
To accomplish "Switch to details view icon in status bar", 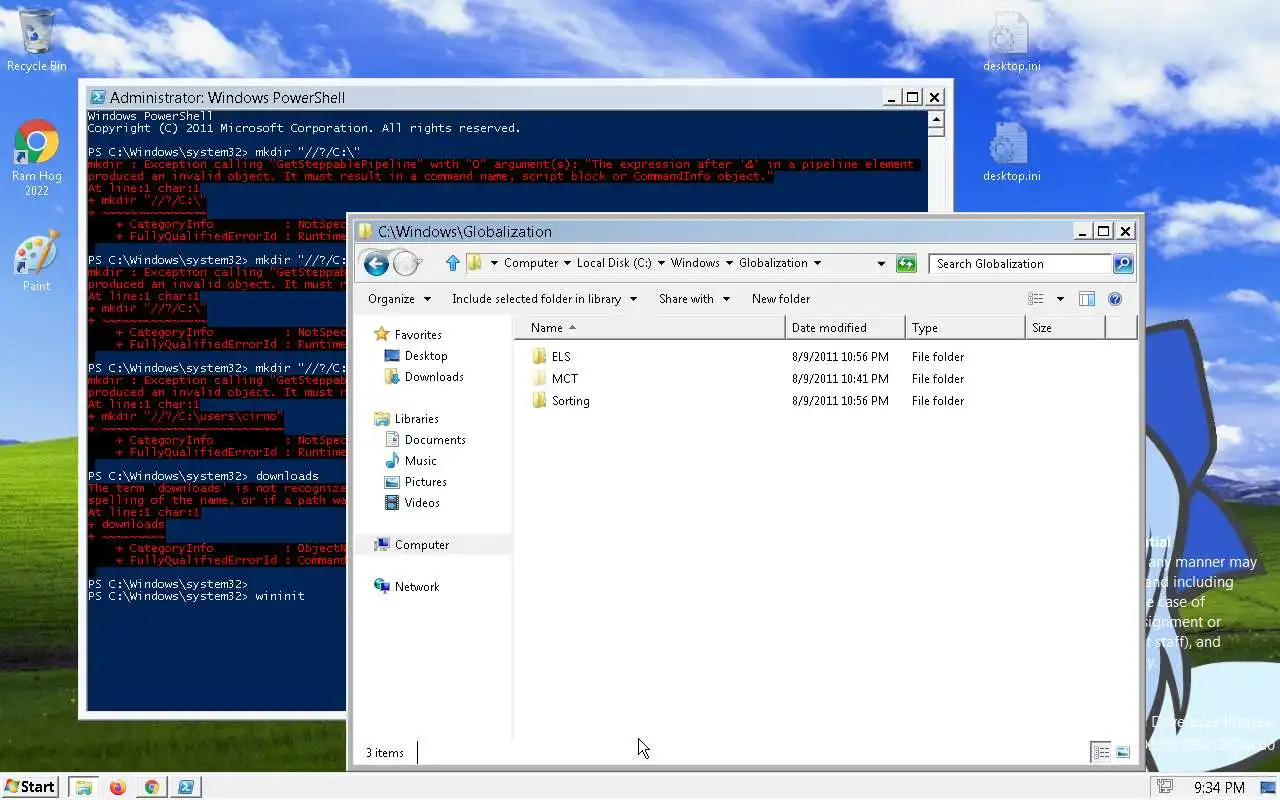I will tap(1101, 753).
